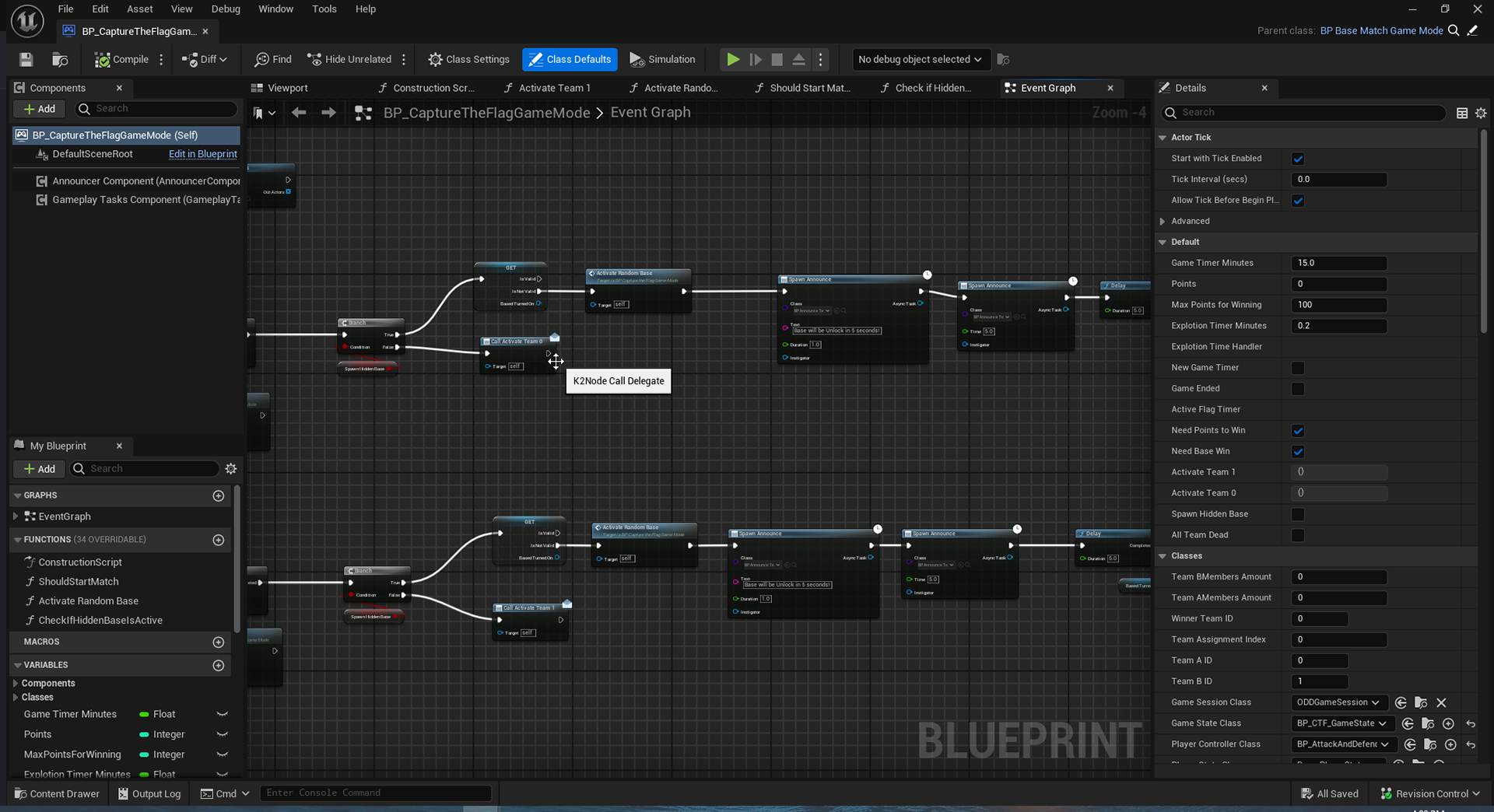The height and width of the screenshot is (812, 1494).
Task: Open the Content Drawer
Action: [x=57, y=793]
